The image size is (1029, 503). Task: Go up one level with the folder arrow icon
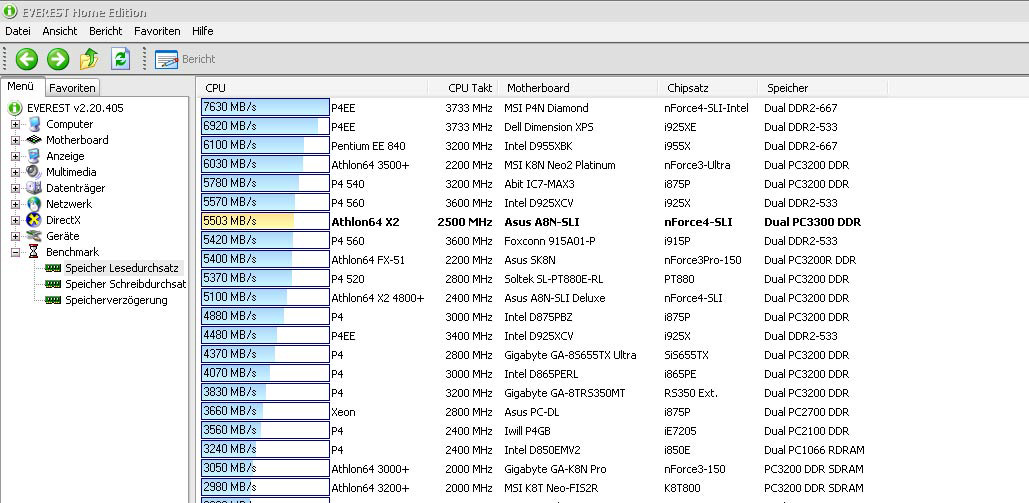pyautogui.click(x=89, y=59)
